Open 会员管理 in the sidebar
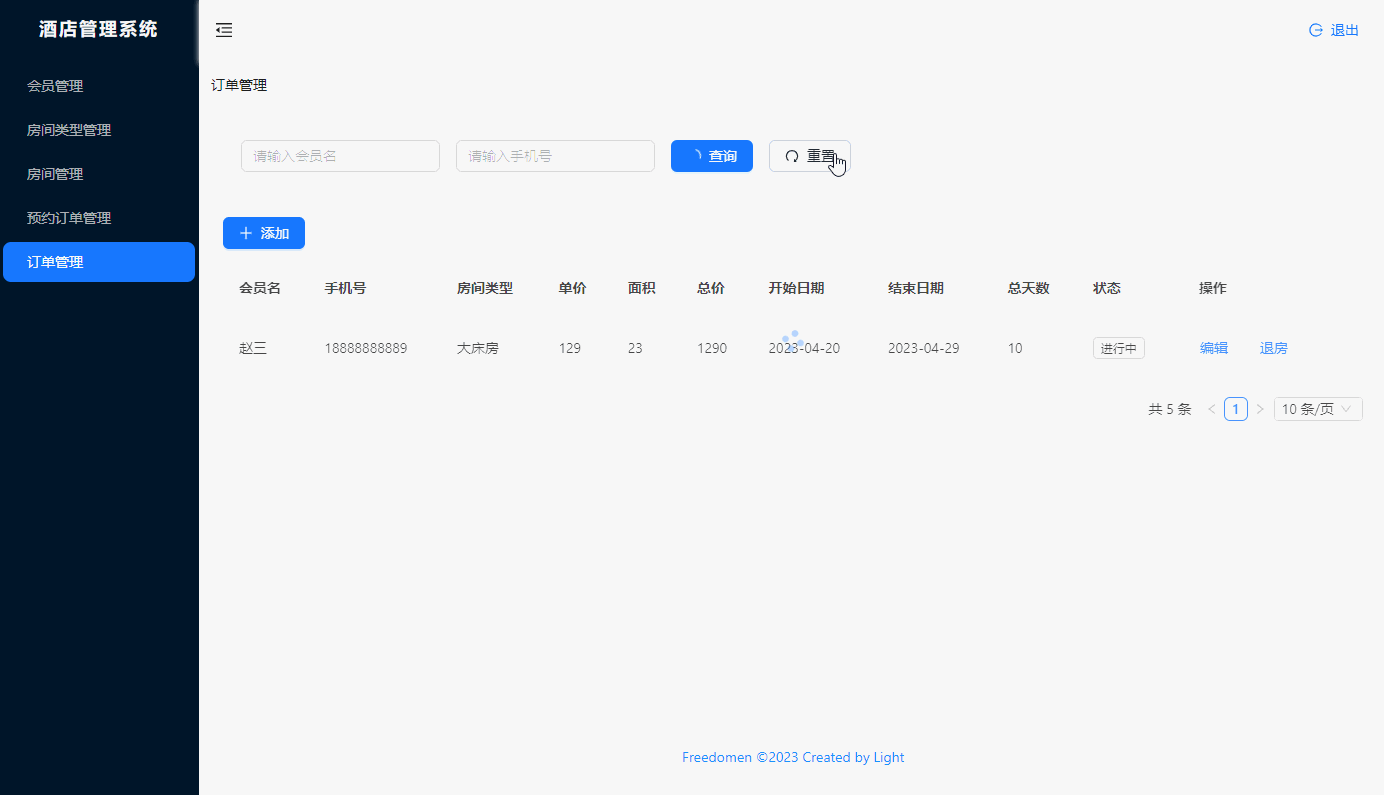 point(99,86)
